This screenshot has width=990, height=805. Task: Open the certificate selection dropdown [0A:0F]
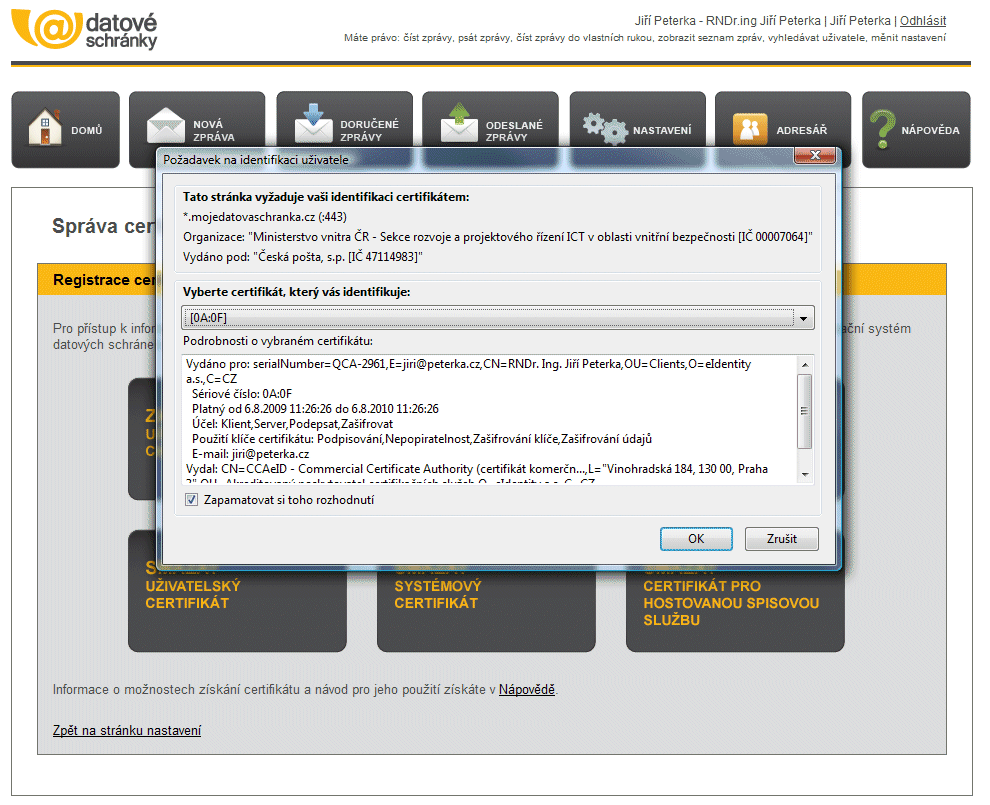tap(498, 318)
